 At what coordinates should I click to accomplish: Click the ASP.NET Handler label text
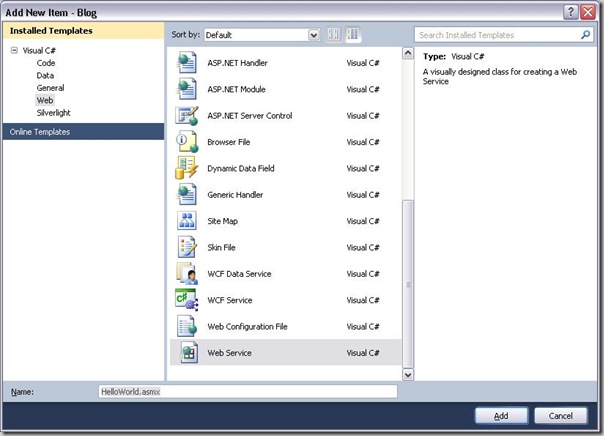click(x=237, y=63)
